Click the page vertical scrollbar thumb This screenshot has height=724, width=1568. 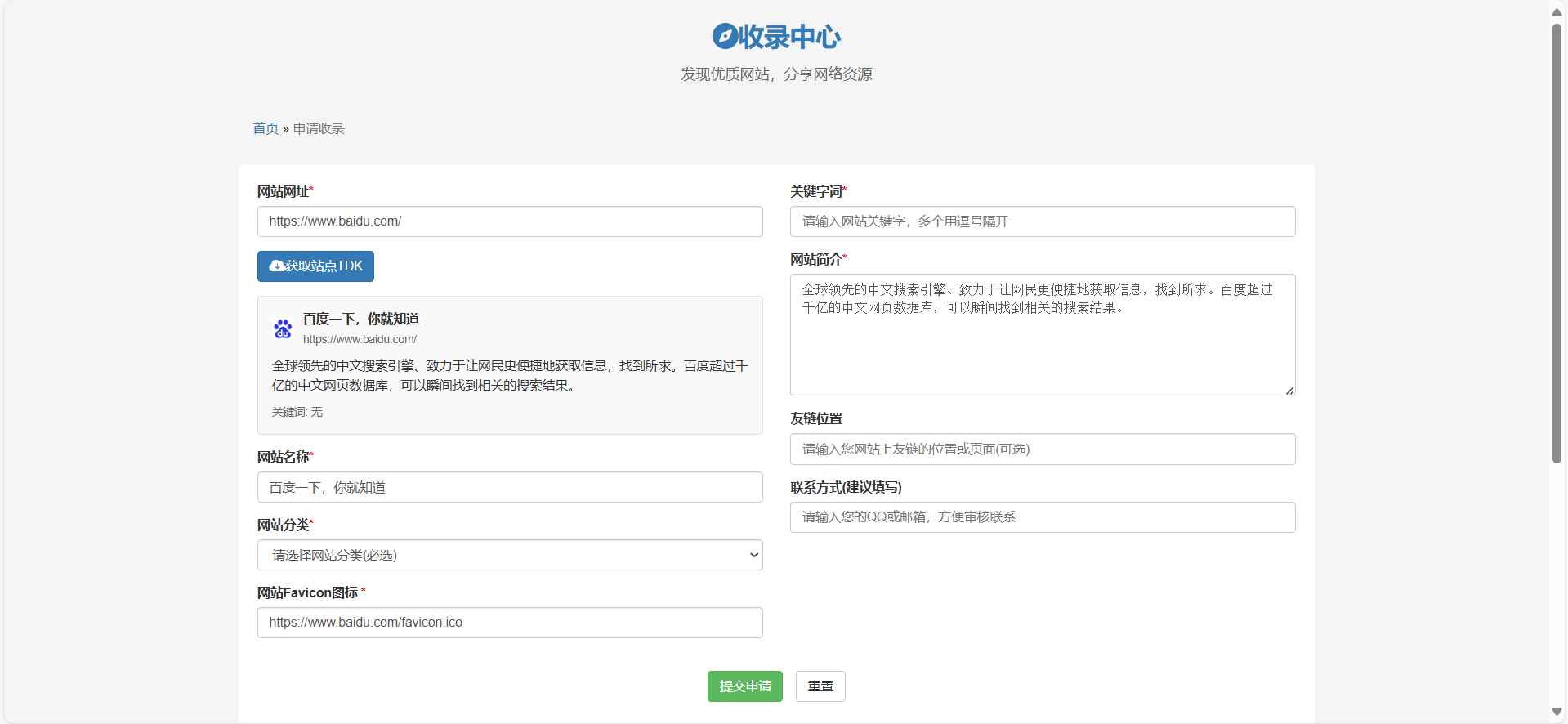(1557, 245)
